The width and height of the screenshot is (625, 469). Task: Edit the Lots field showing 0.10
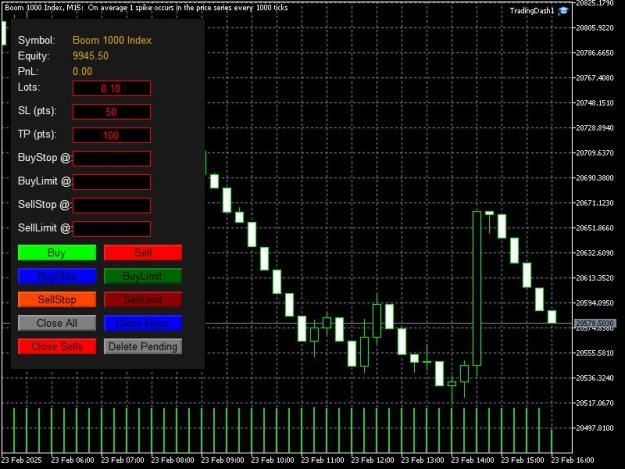coord(112,88)
